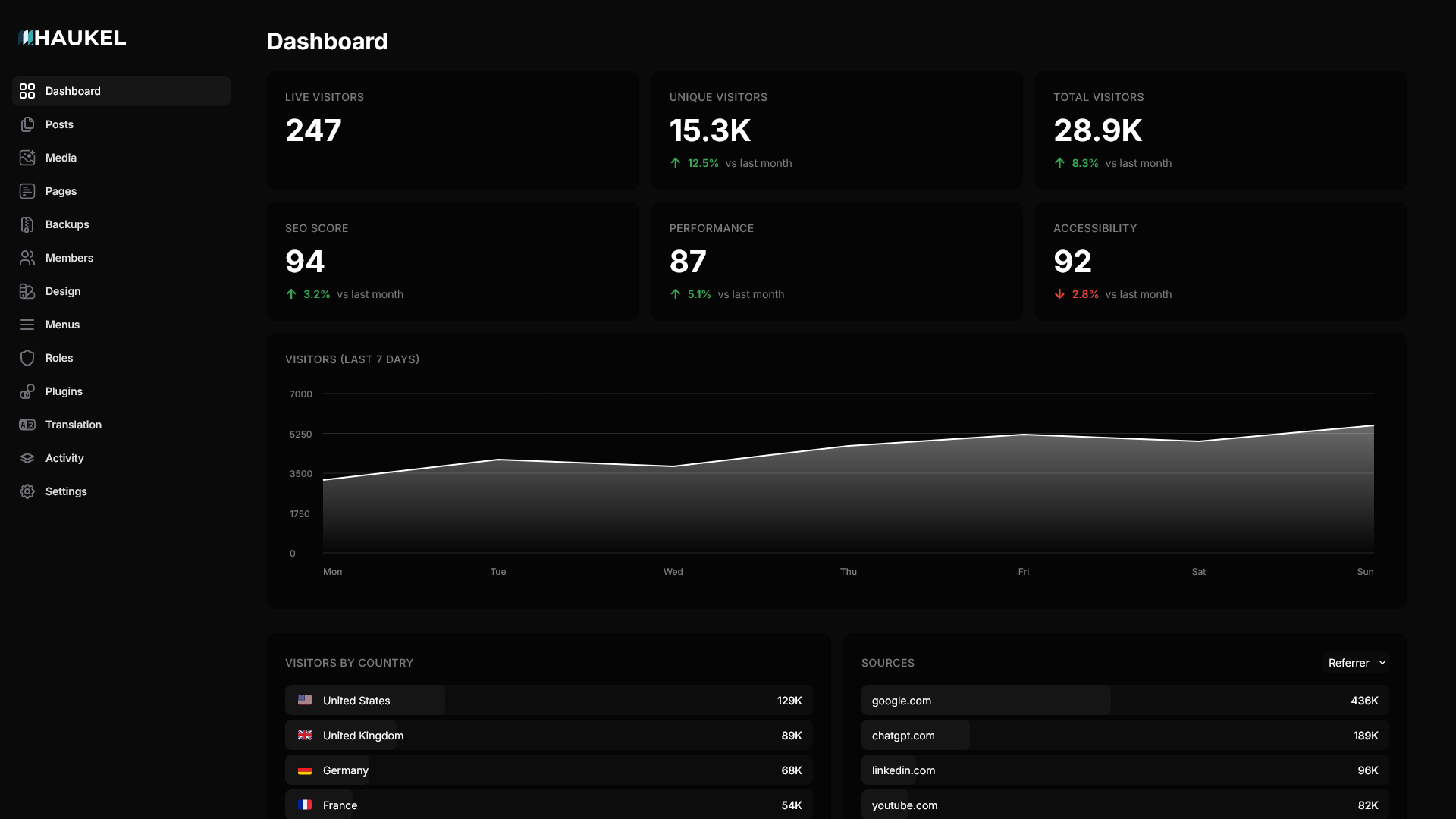The image size is (1456, 819).
Task: Click the Posts icon in the sidebar
Action: [27, 124]
